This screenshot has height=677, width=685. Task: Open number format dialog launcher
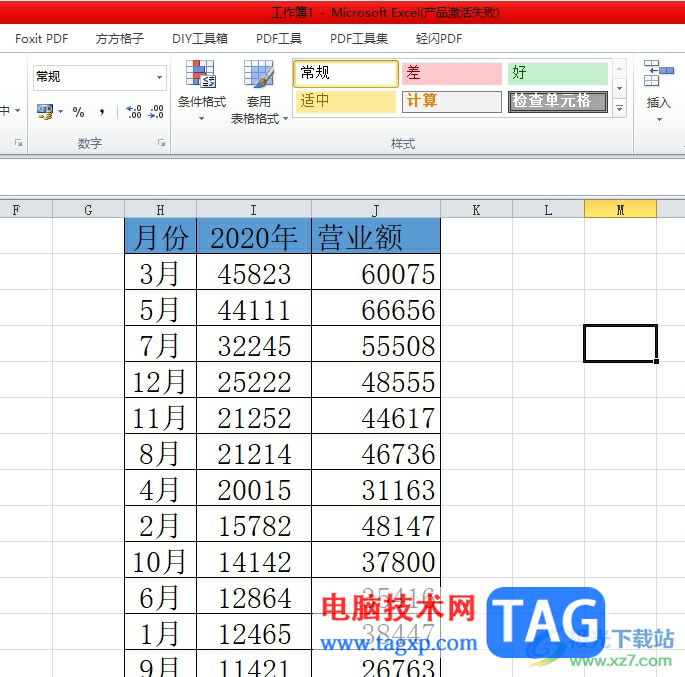point(161,143)
